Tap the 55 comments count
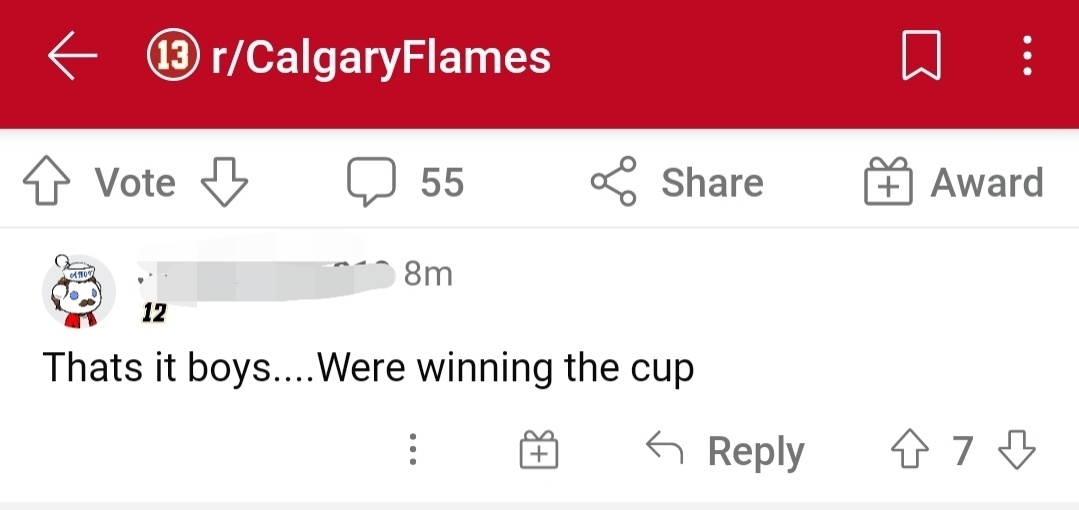Image resolution: width=1079 pixels, height=510 pixels. click(x=442, y=183)
